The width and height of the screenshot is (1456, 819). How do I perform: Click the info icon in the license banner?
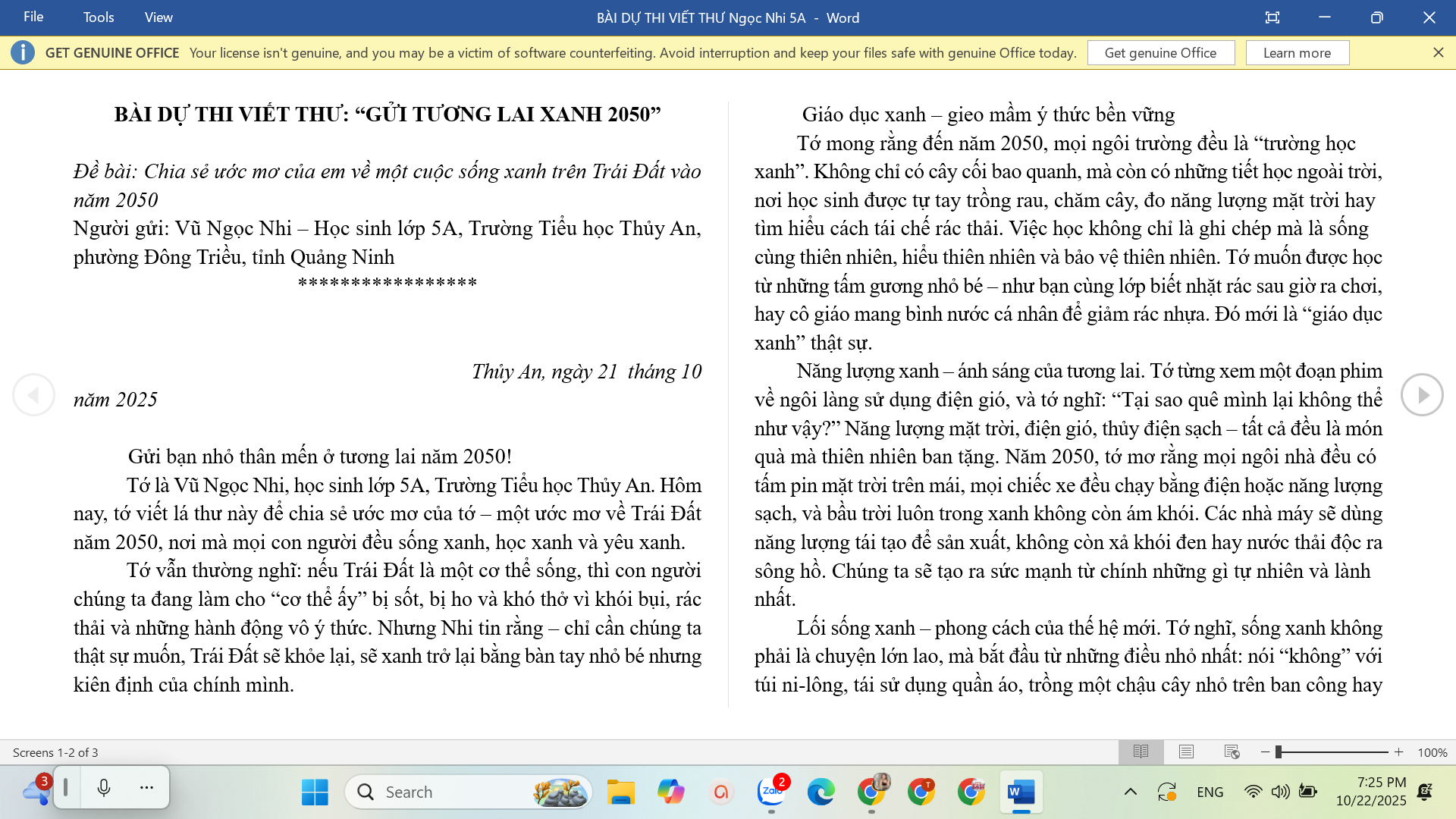(x=23, y=52)
